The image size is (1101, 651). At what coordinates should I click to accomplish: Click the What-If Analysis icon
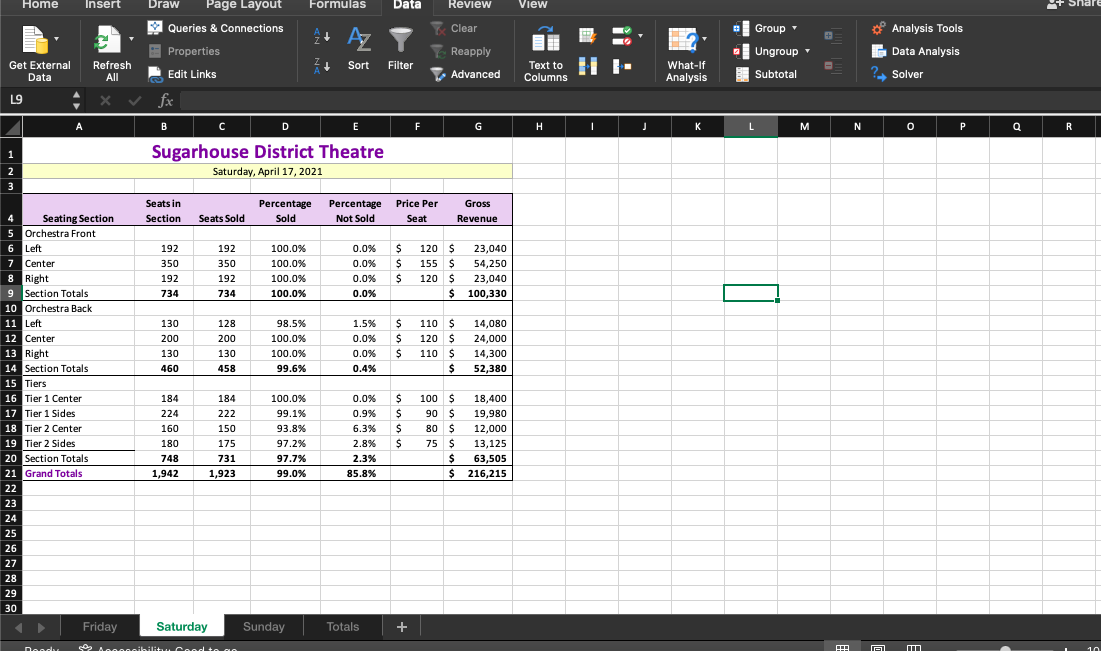(x=683, y=40)
